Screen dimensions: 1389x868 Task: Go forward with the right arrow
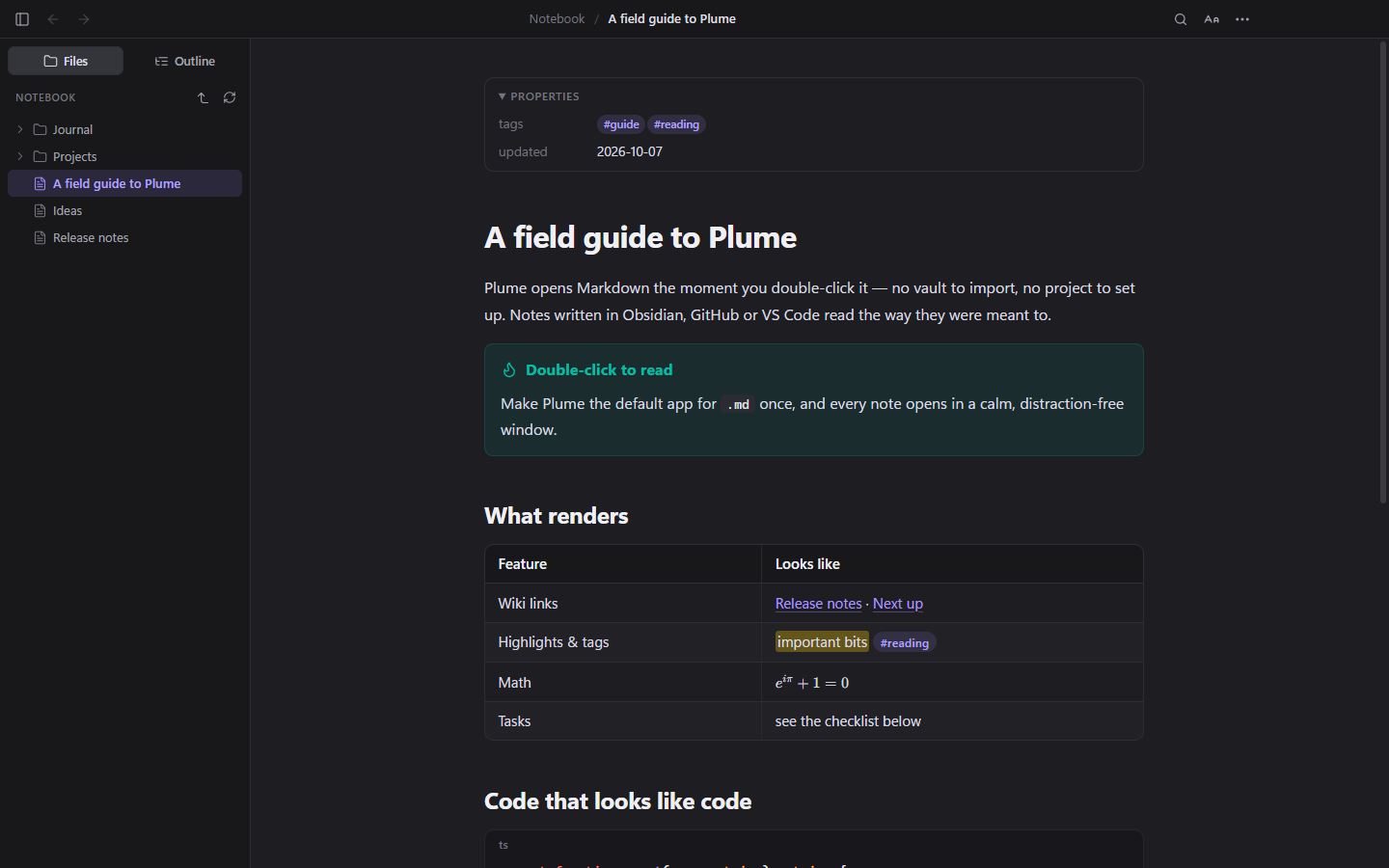pyautogui.click(x=84, y=19)
